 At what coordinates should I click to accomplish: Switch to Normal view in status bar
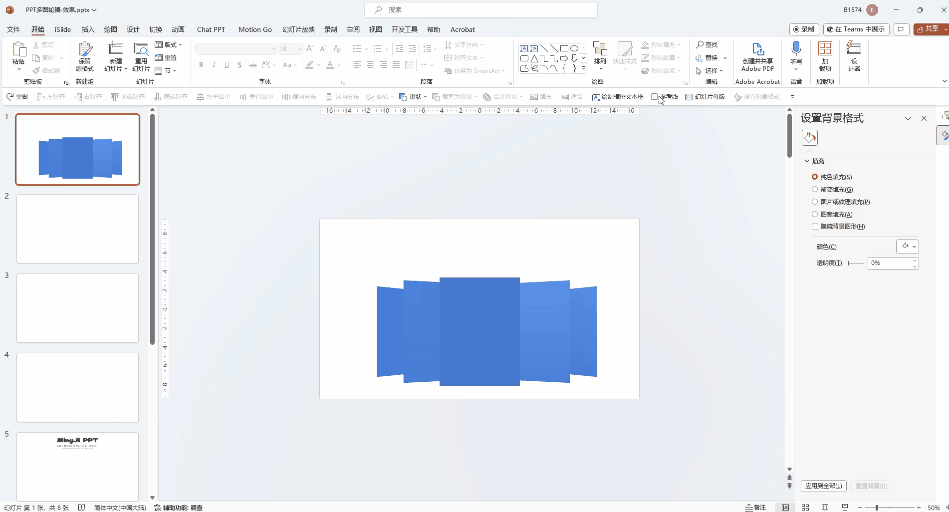pyautogui.click(x=786, y=507)
